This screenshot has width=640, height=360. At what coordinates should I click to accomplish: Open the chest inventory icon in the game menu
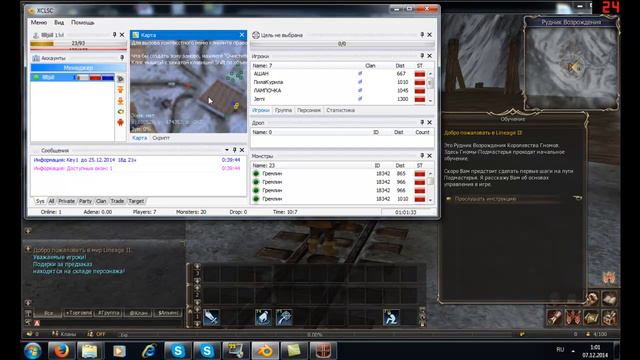[609, 317]
